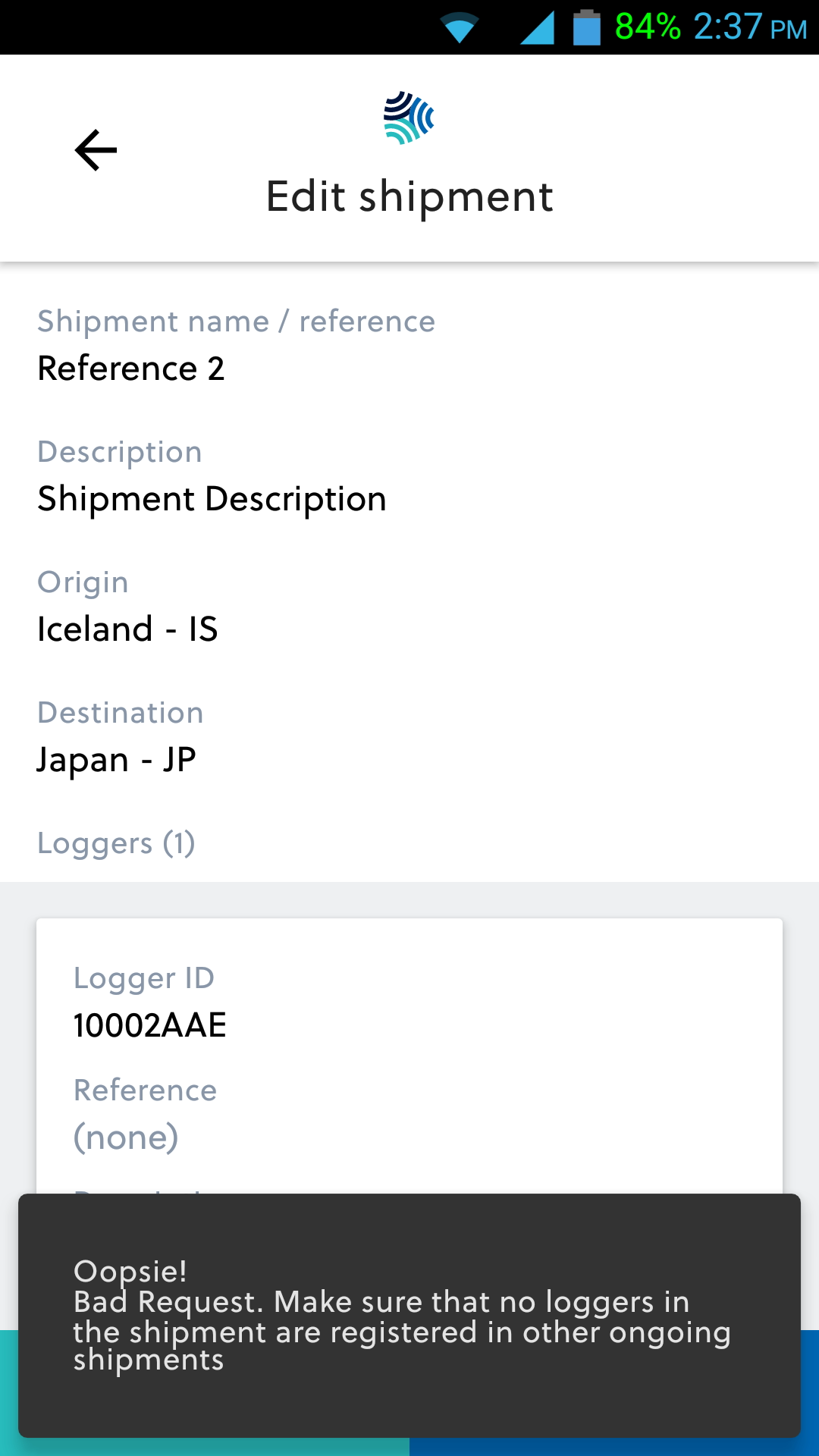This screenshot has height=1456, width=819.
Task: Tap the 2:37 PM clock
Action: coord(749,27)
